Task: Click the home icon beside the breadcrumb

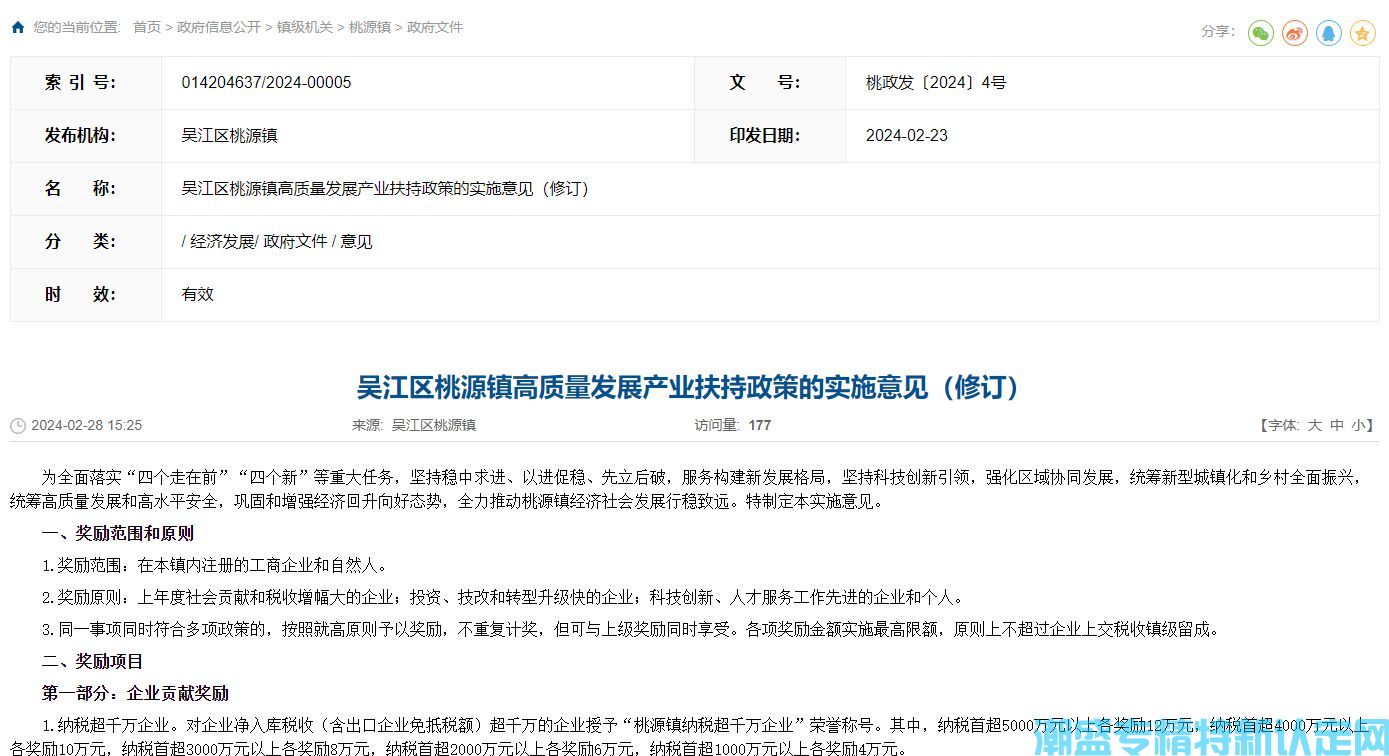Action: [18, 27]
